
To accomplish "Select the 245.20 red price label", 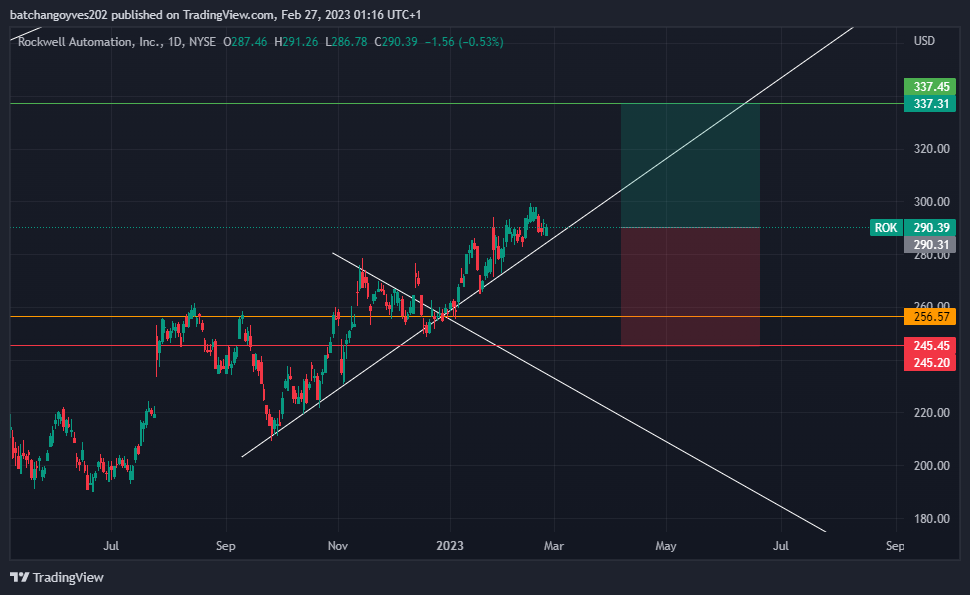I will pos(930,362).
